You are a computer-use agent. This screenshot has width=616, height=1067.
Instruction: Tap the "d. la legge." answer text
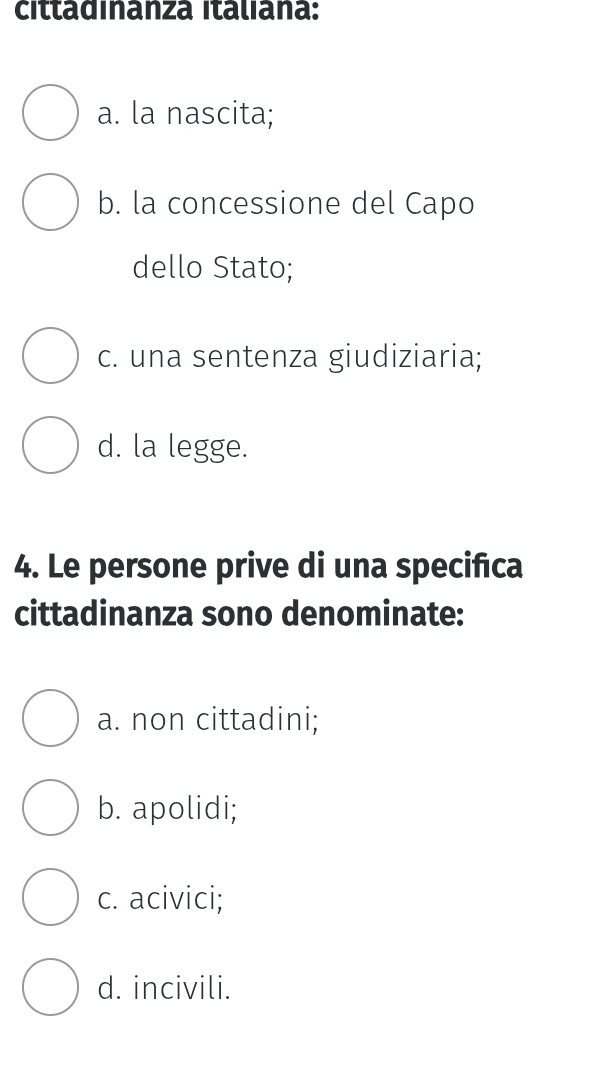pos(173,446)
